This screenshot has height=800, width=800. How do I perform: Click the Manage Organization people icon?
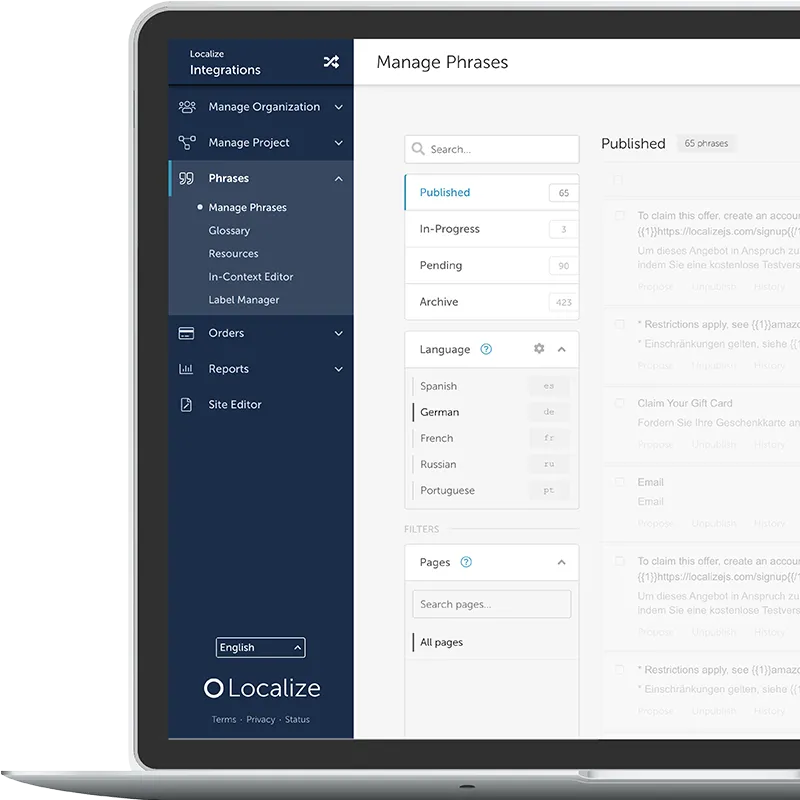(x=185, y=106)
